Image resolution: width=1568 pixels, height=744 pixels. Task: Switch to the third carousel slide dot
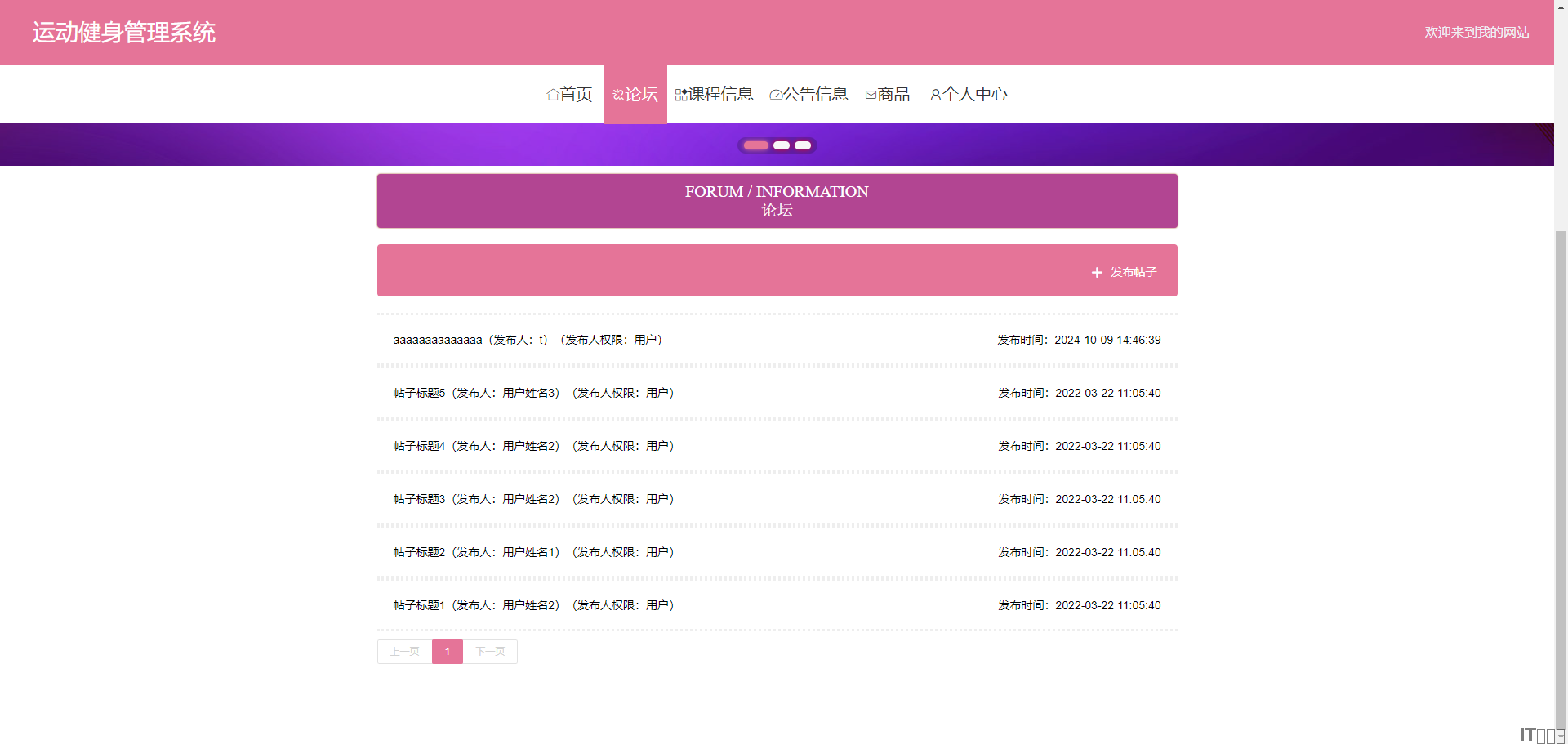(803, 145)
